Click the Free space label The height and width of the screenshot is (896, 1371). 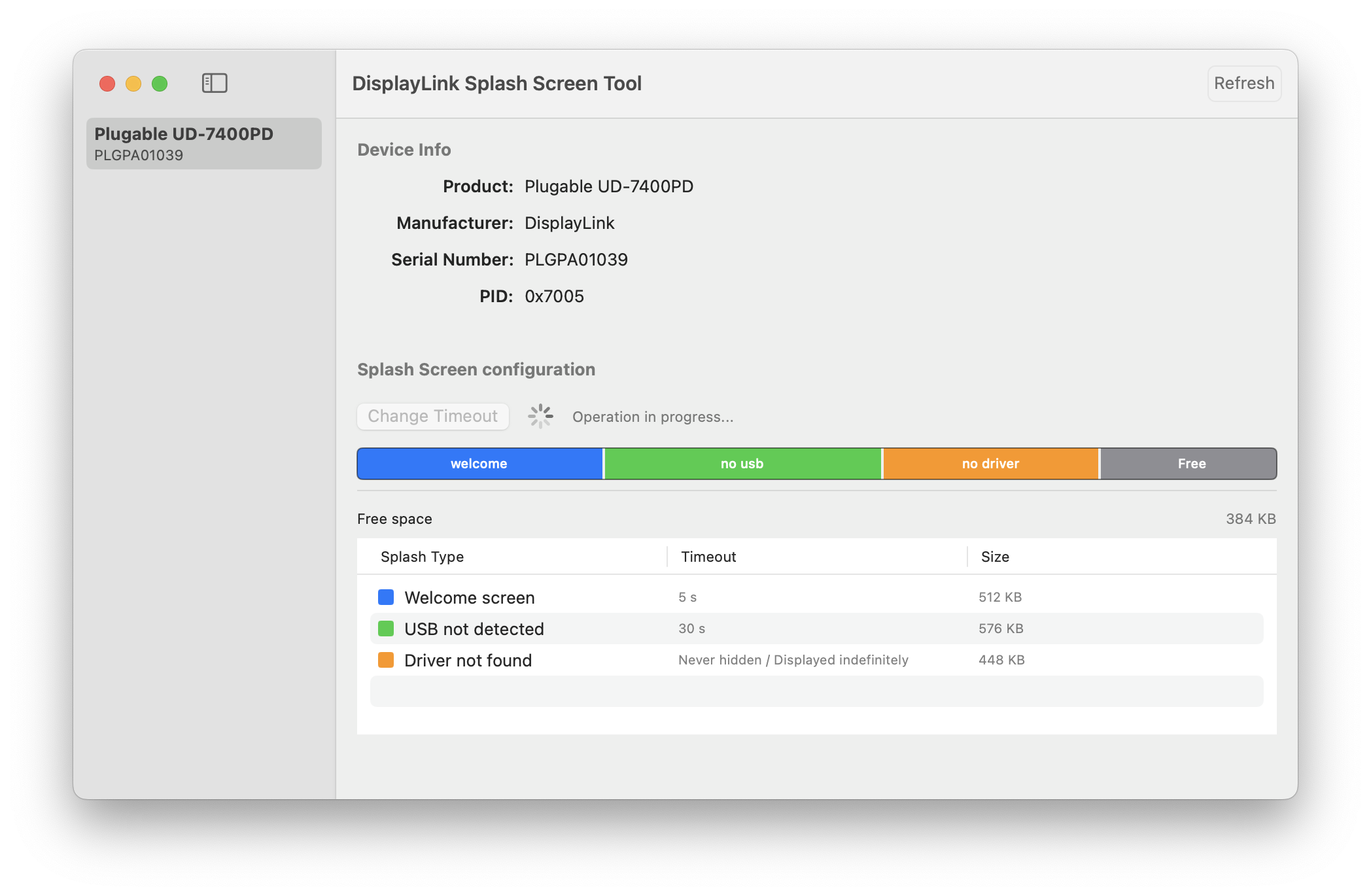pyautogui.click(x=394, y=519)
